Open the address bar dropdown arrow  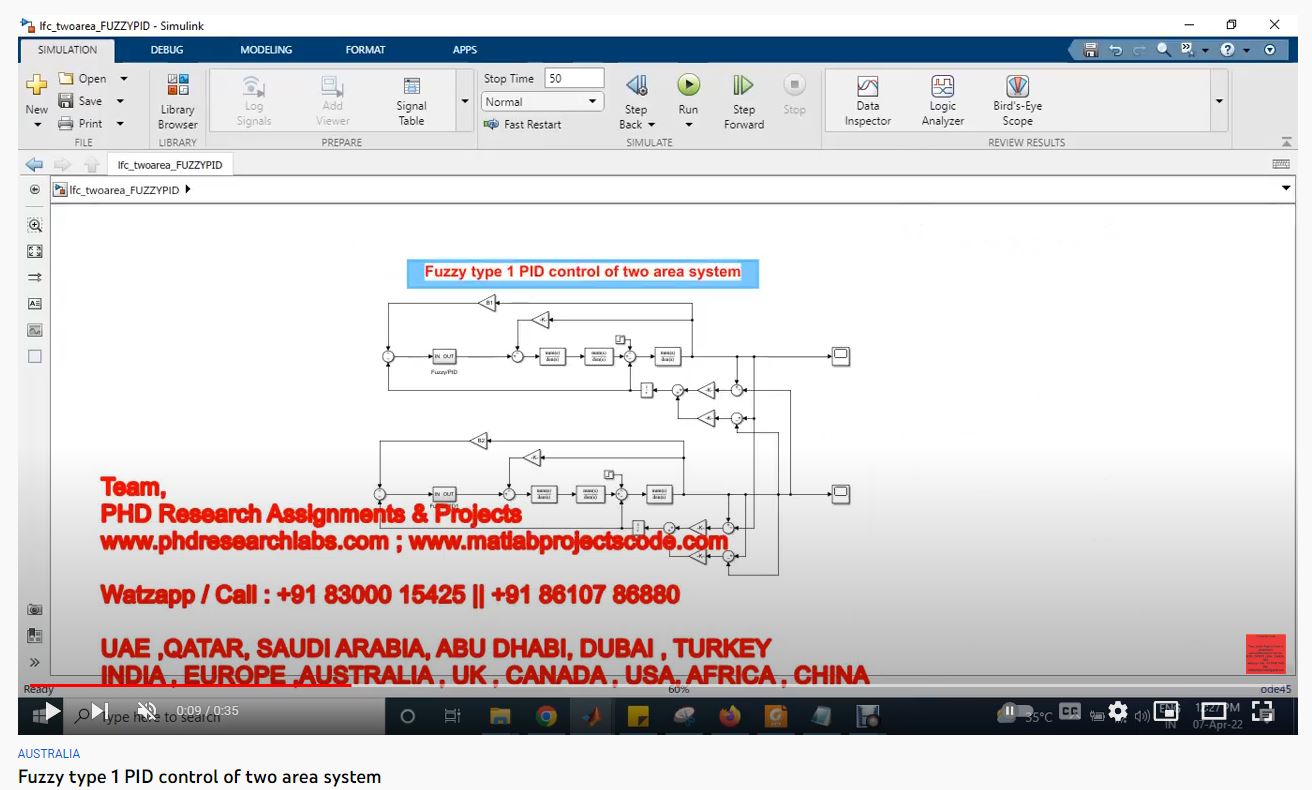click(1286, 188)
